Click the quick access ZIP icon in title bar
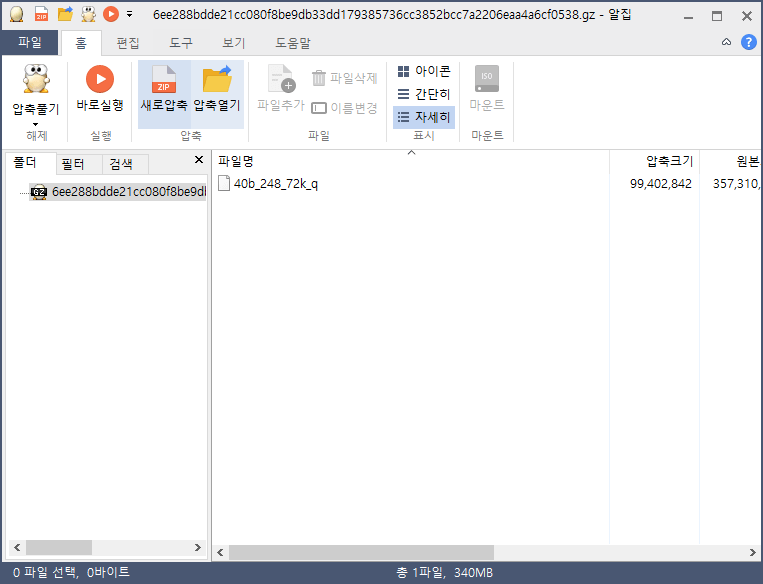 [41, 15]
